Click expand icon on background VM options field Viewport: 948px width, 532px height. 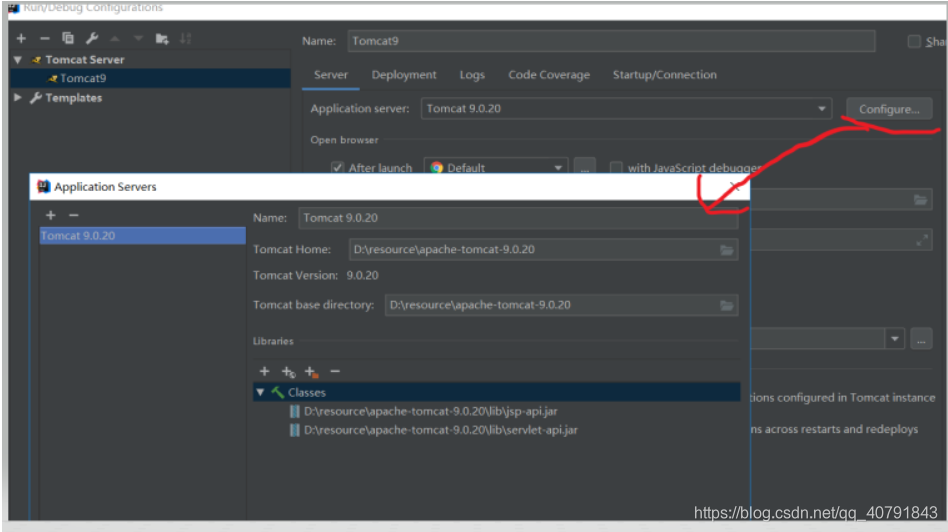coord(921,241)
